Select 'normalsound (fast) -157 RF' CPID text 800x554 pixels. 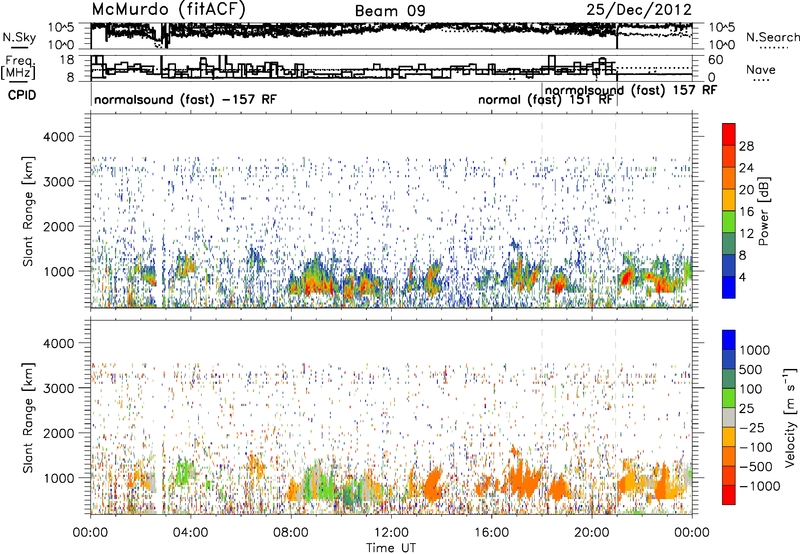tap(185, 99)
